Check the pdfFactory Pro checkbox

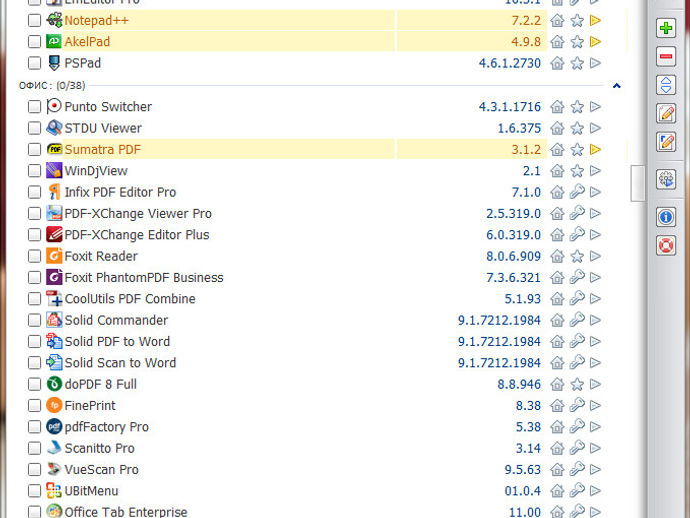coord(34,427)
